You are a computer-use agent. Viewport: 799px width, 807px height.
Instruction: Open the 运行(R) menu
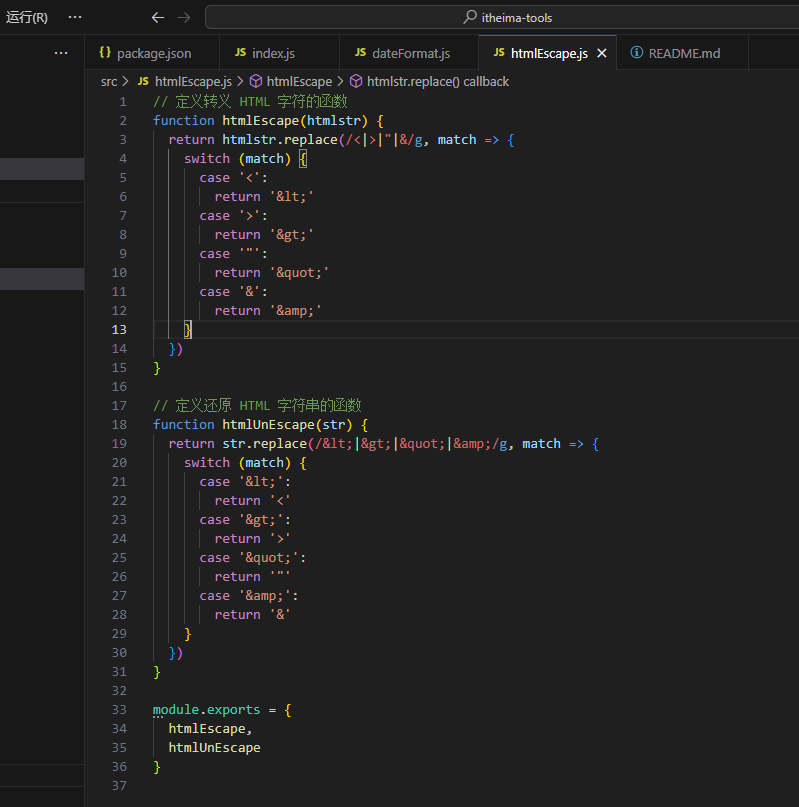[27, 17]
